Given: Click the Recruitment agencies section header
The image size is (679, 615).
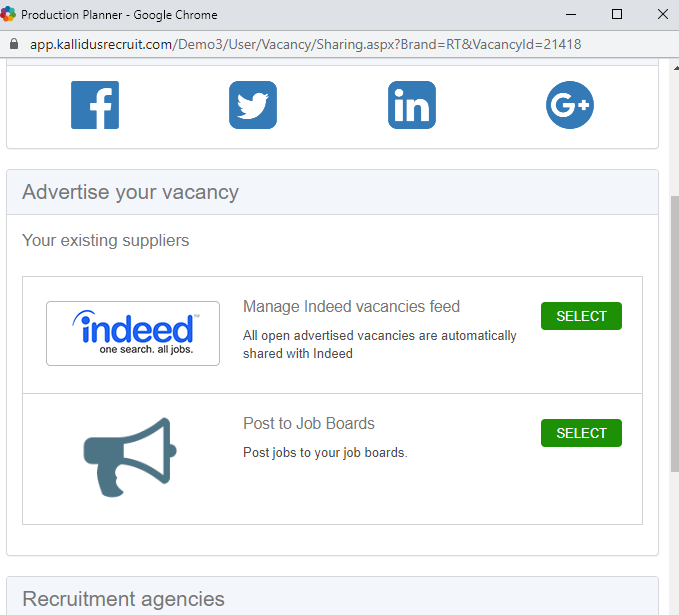Looking at the screenshot, I should (x=123, y=599).
